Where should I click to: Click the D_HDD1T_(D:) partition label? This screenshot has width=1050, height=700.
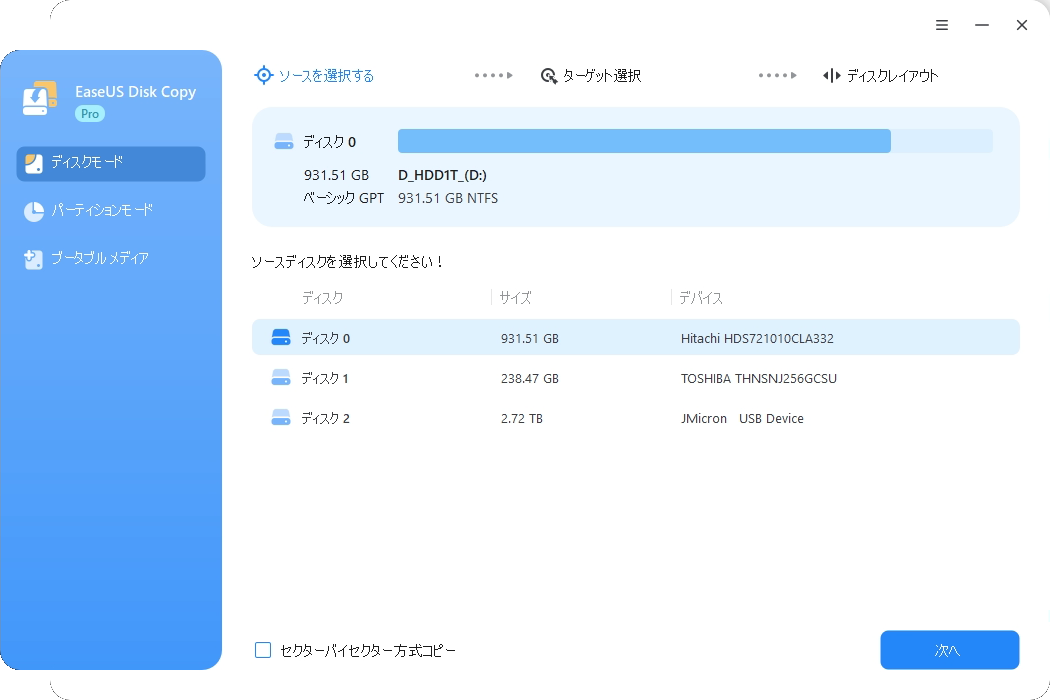coord(442,175)
